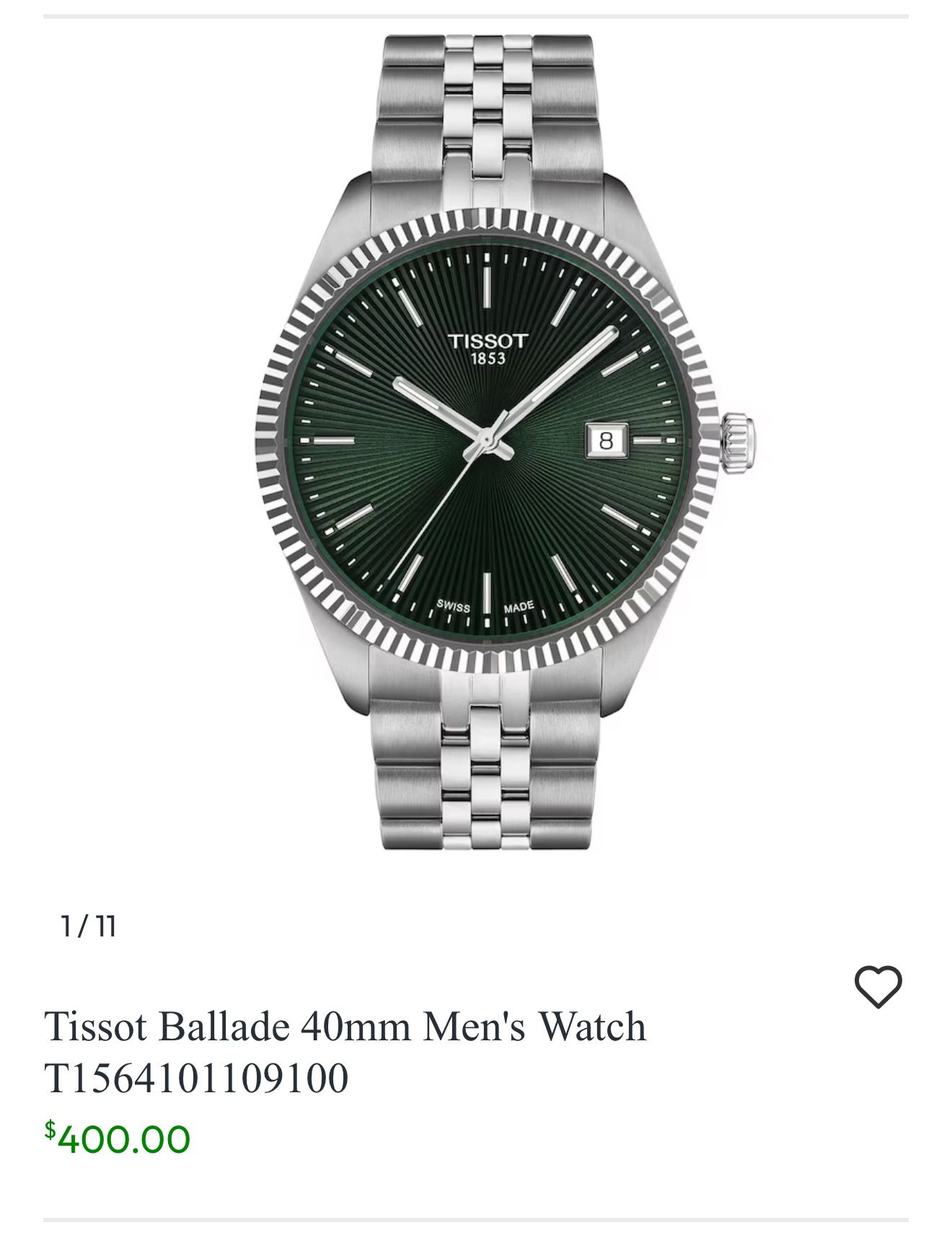Click the center of the watch hands
The image size is (952, 1238).
pyautogui.click(x=488, y=439)
